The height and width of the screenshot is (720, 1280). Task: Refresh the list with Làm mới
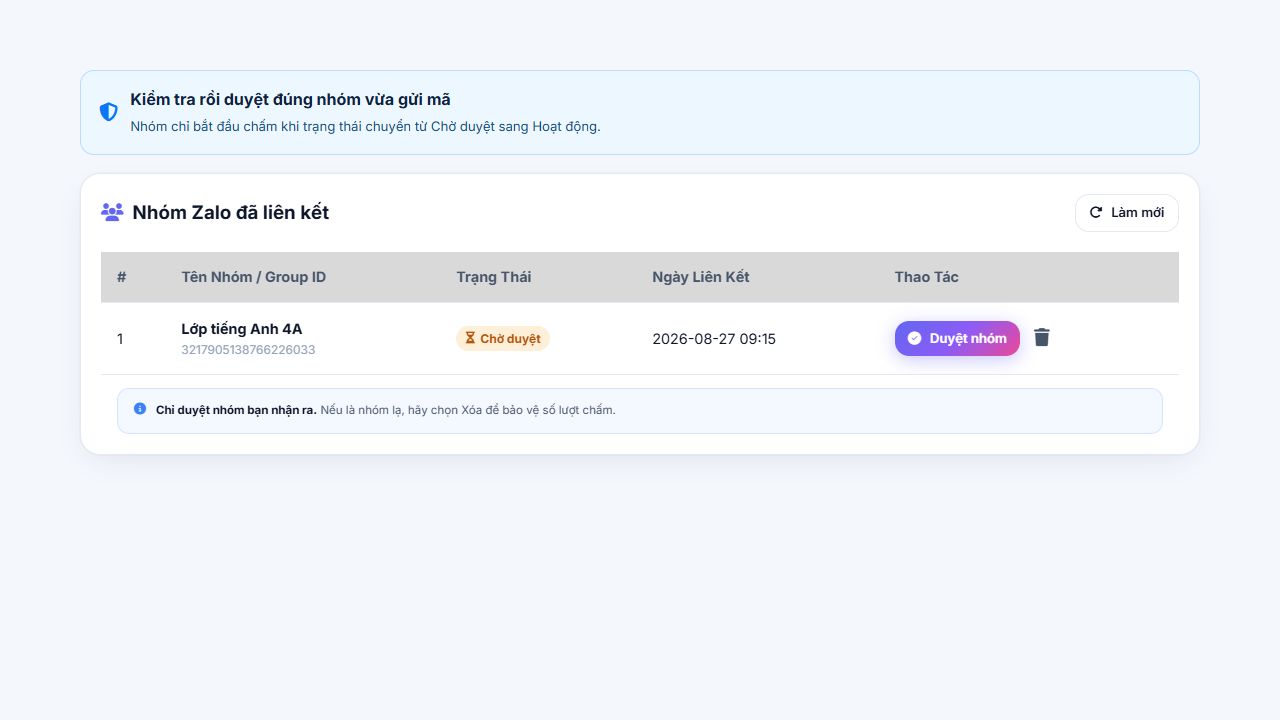point(1127,213)
